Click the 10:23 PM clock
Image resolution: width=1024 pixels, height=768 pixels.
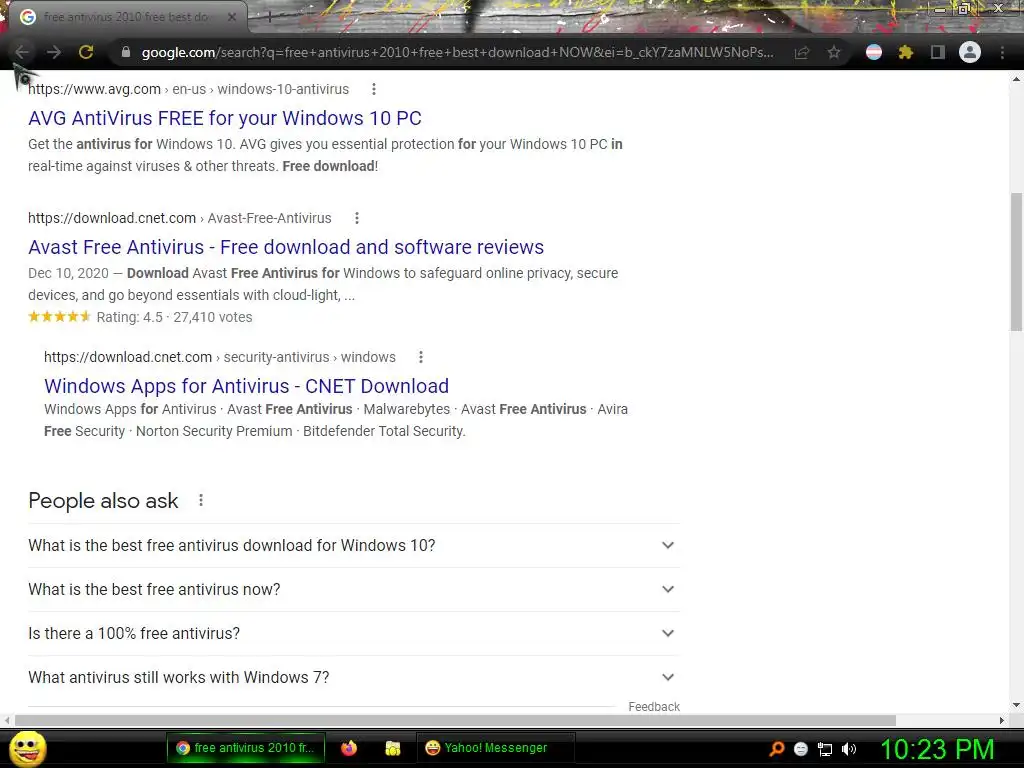tap(937, 749)
